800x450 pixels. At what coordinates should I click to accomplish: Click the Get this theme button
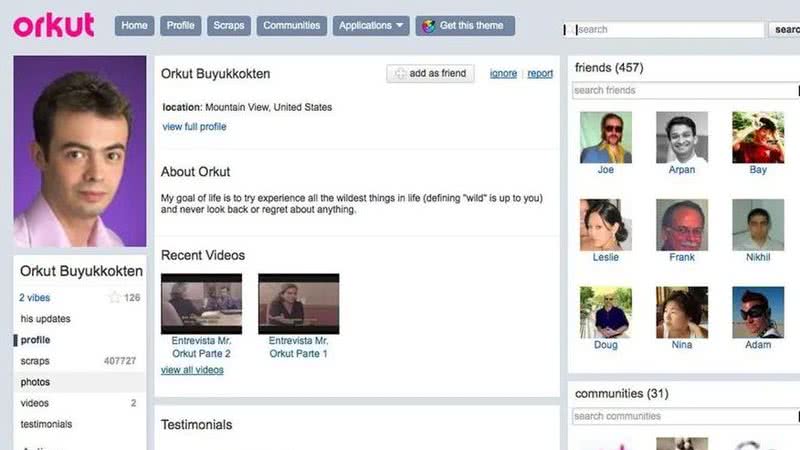(465, 26)
